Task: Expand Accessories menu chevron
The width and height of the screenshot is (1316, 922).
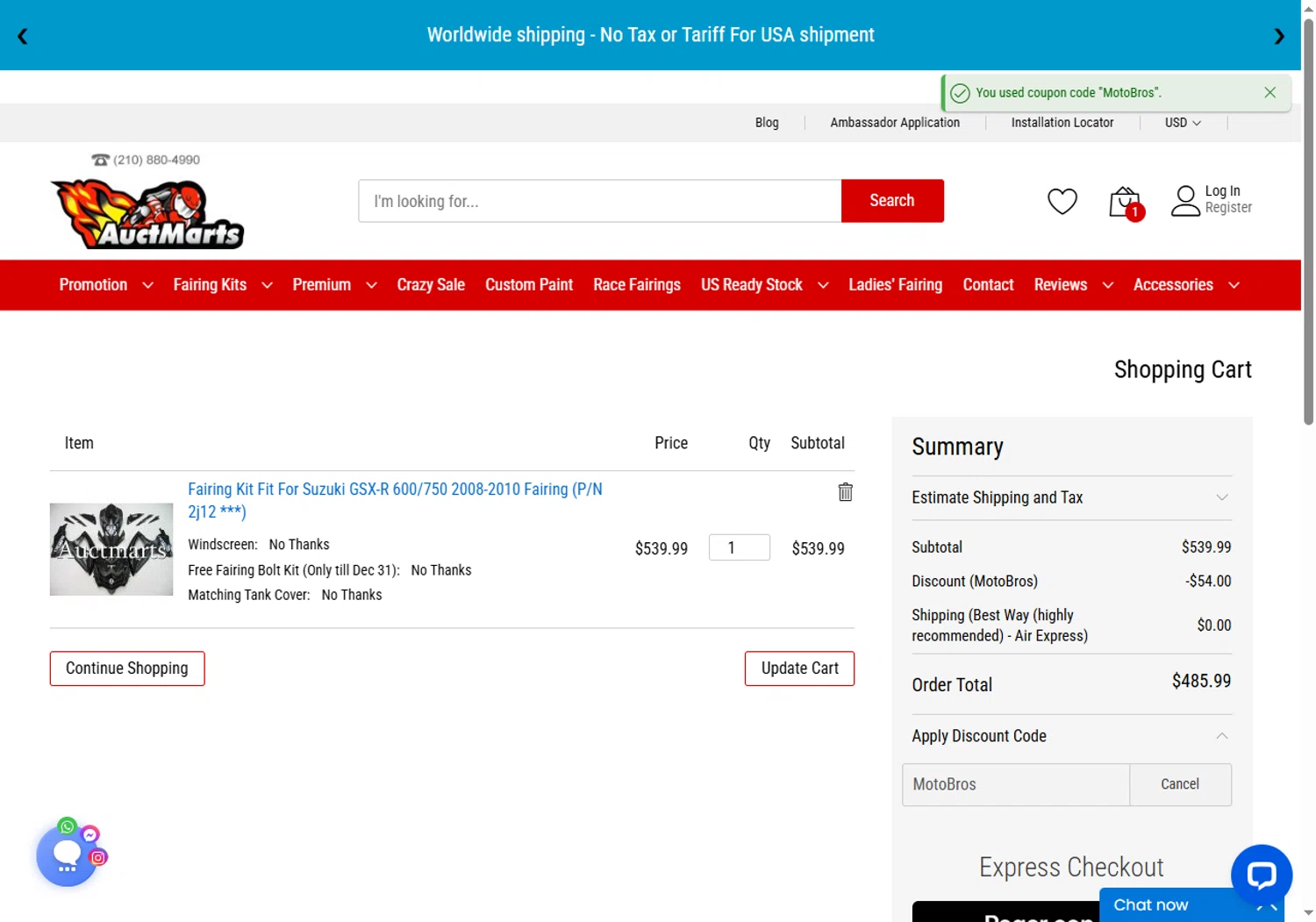Action: pyautogui.click(x=1234, y=285)
